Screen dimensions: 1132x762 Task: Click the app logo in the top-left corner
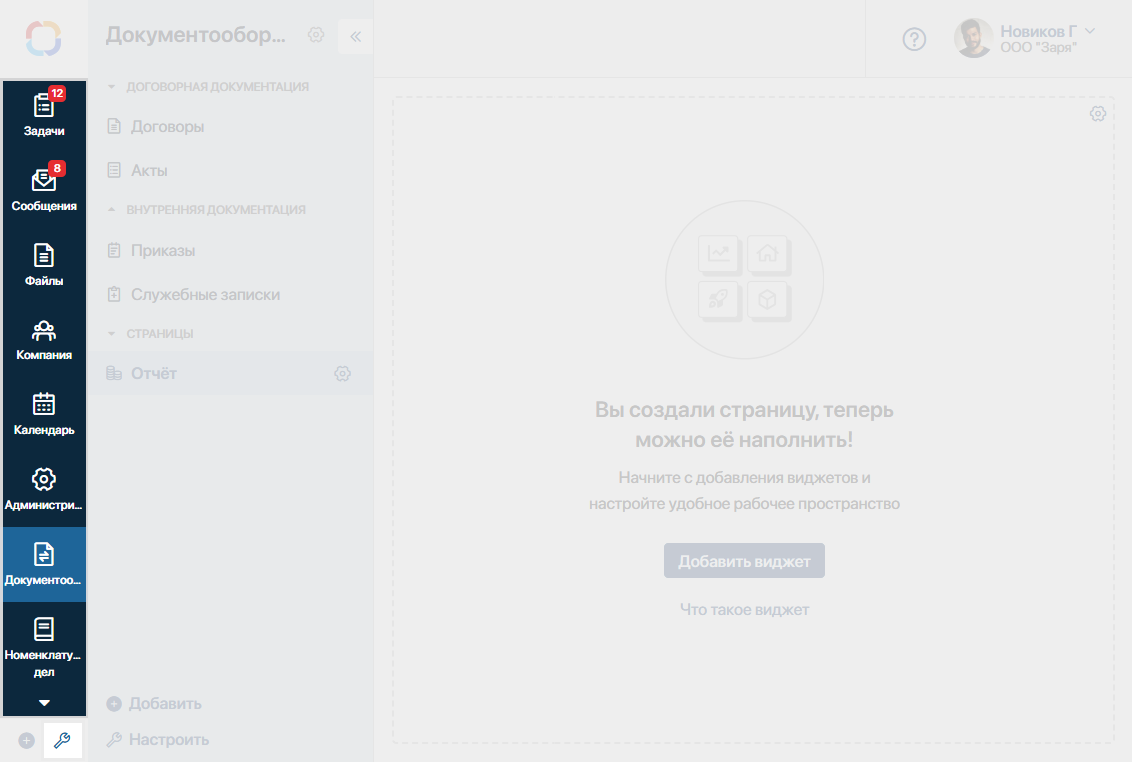pyautogui.click(x=43, y=38)
